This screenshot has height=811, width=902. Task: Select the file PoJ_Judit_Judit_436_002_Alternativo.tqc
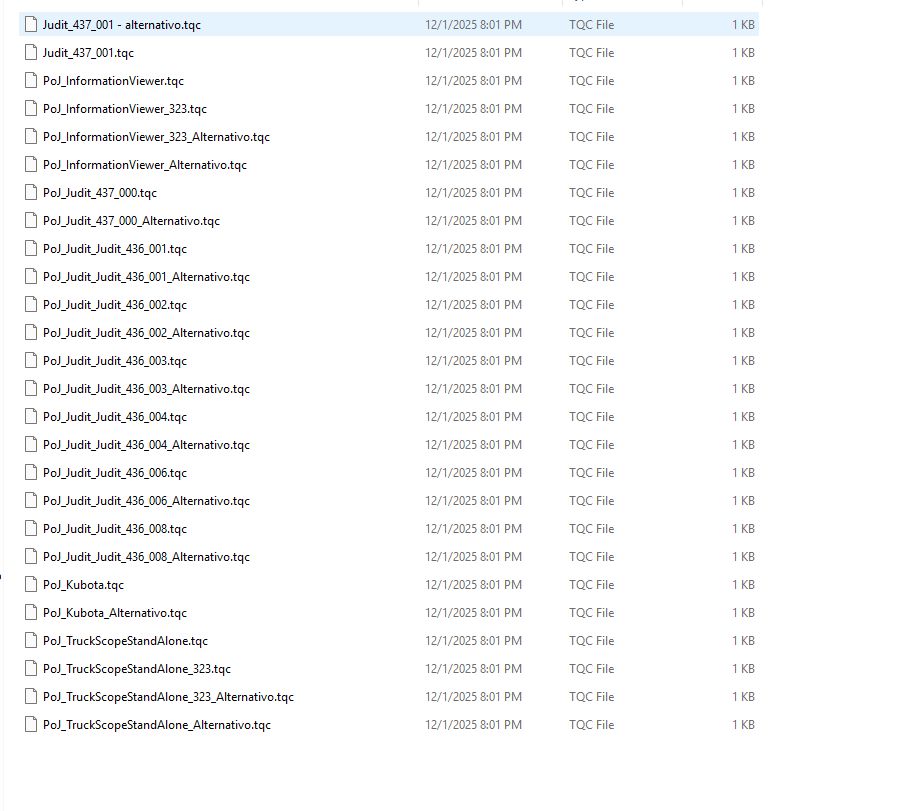(150, 332)
